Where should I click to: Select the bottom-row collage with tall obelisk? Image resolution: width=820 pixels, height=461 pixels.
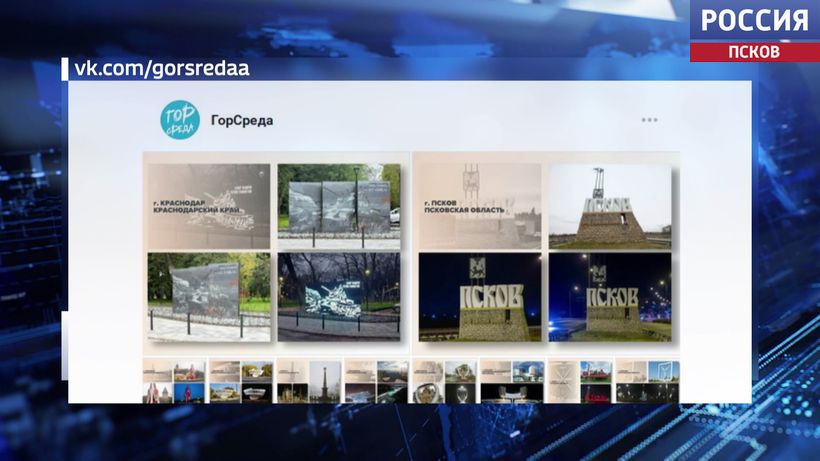tap(309, 381)
